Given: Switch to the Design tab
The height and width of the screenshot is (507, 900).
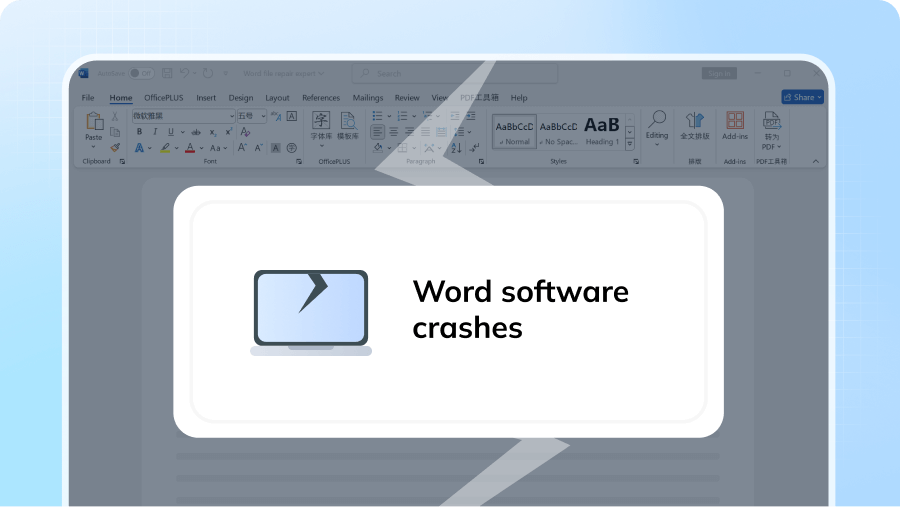Looking at the screenshot, I should (240, 98).
